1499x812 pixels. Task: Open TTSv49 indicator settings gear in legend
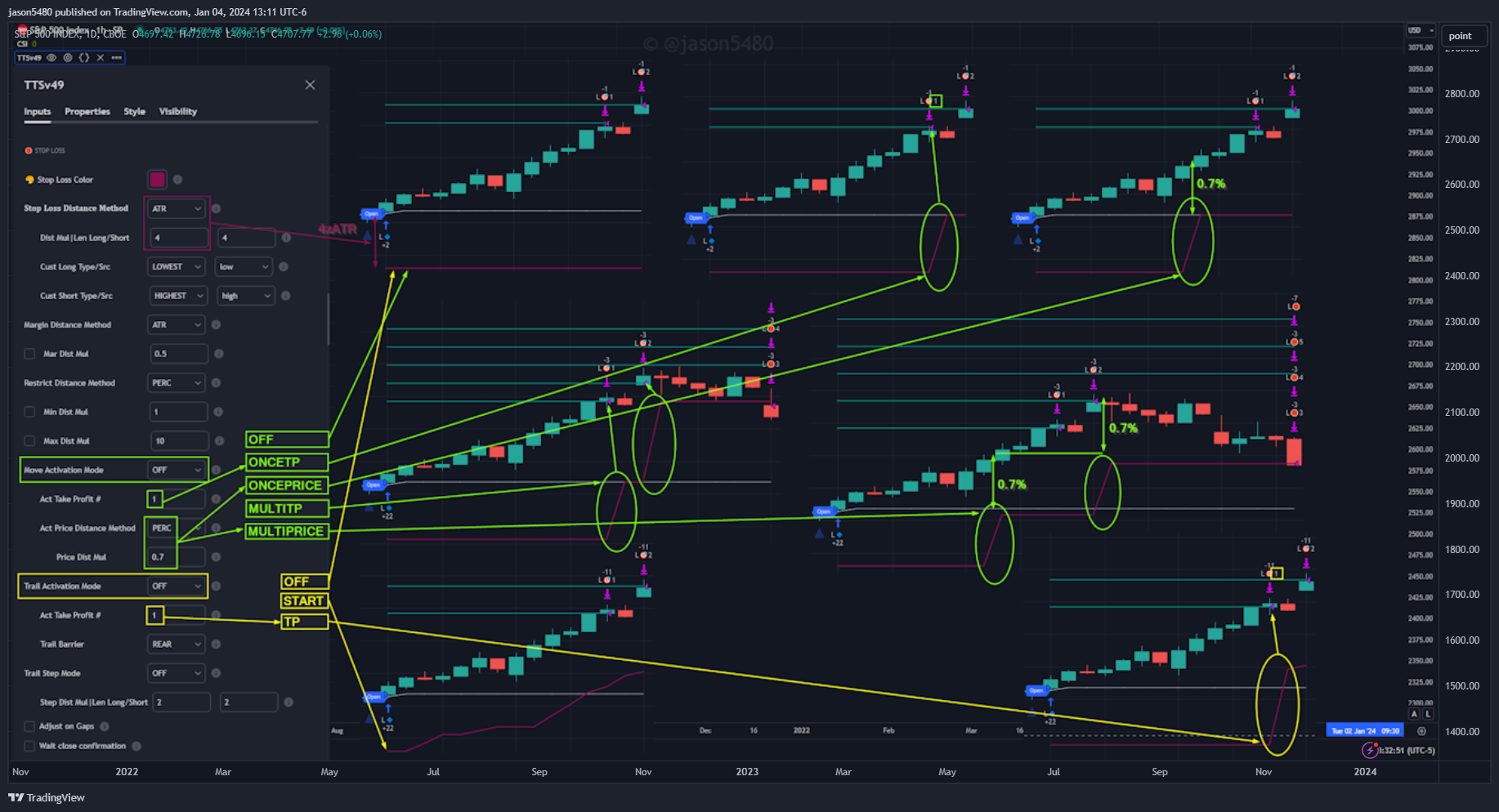(x=68, y=58)
